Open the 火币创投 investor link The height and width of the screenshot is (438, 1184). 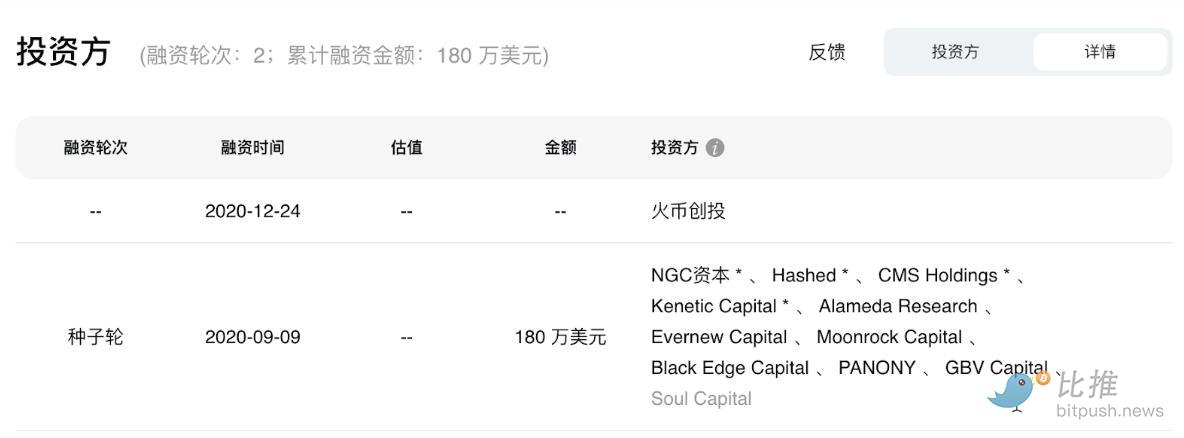[x=688, y=211]
